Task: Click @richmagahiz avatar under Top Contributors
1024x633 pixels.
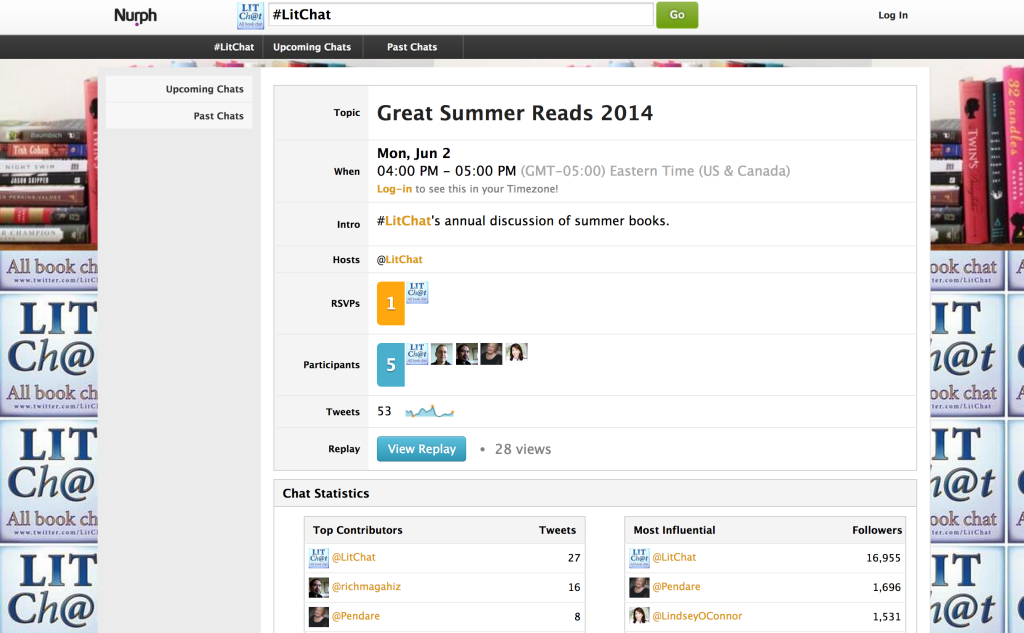Action: (319, 587)
